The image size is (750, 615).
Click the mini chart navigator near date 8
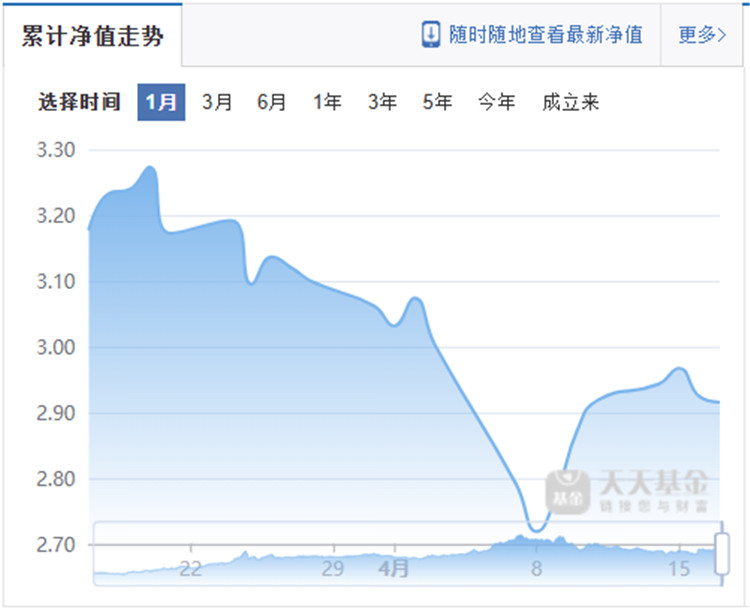(536, 554)
